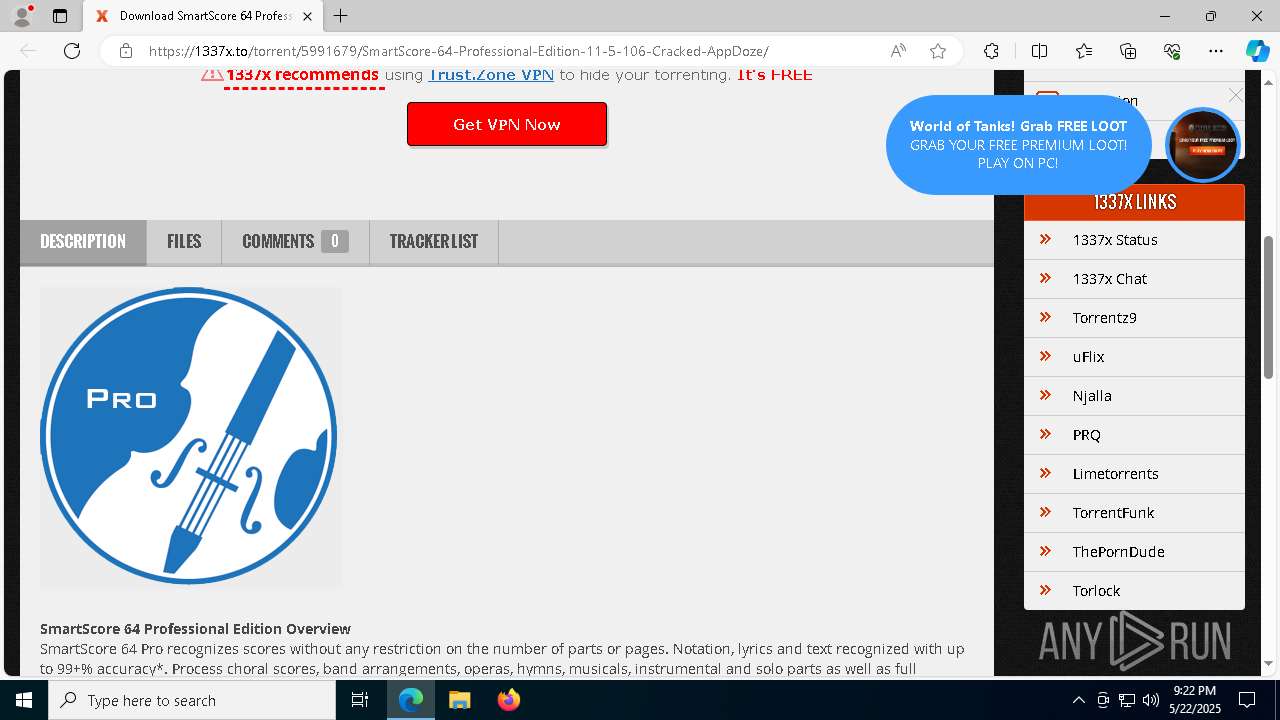The height and width of the screenshot is (720, 1280).
Task: Click the page vertical scrollbar
Action: (x=1269, y=305)
